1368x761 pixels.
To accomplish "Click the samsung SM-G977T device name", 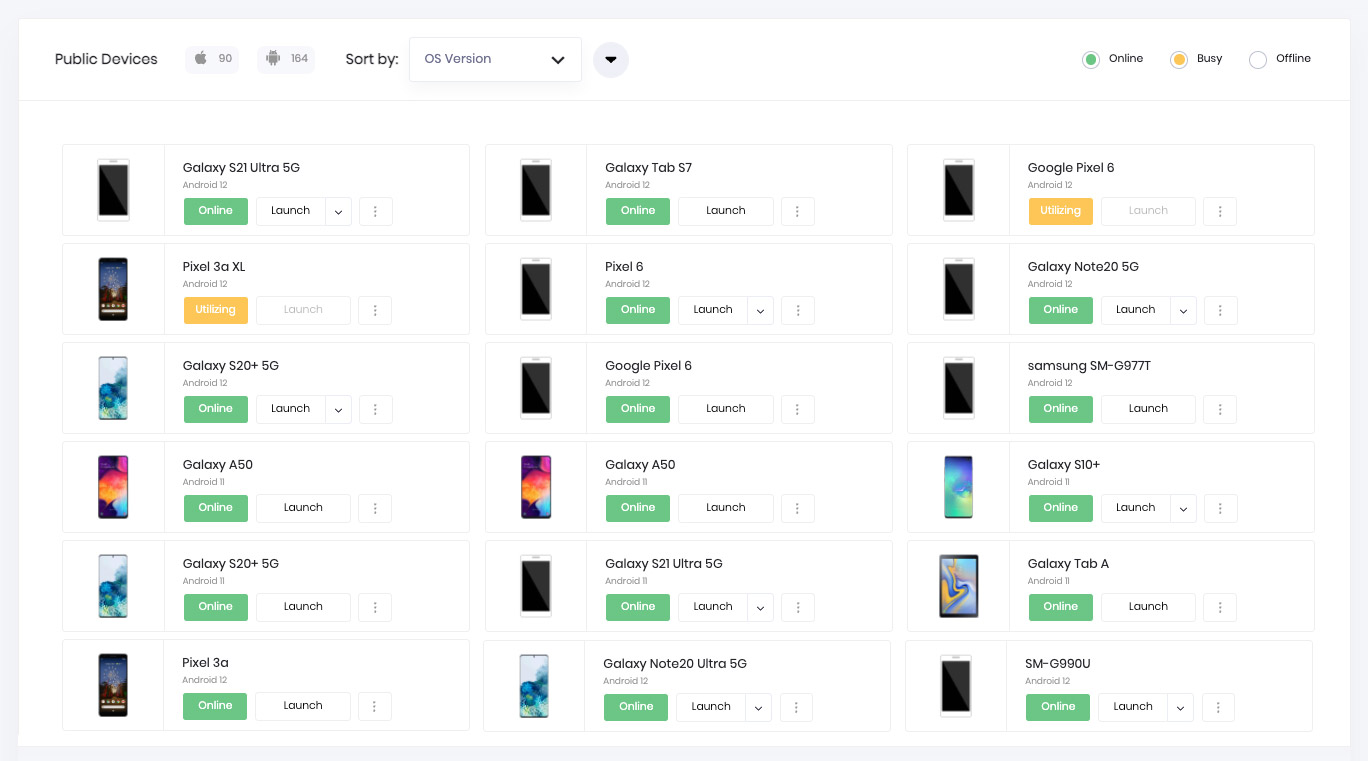I will (1089, 366).
